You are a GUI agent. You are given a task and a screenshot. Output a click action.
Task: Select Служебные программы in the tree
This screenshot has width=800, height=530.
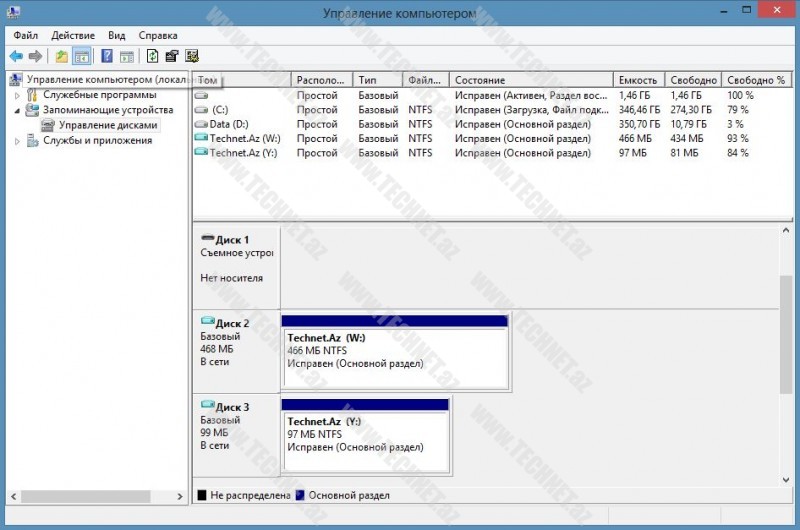tap(99, 95)
